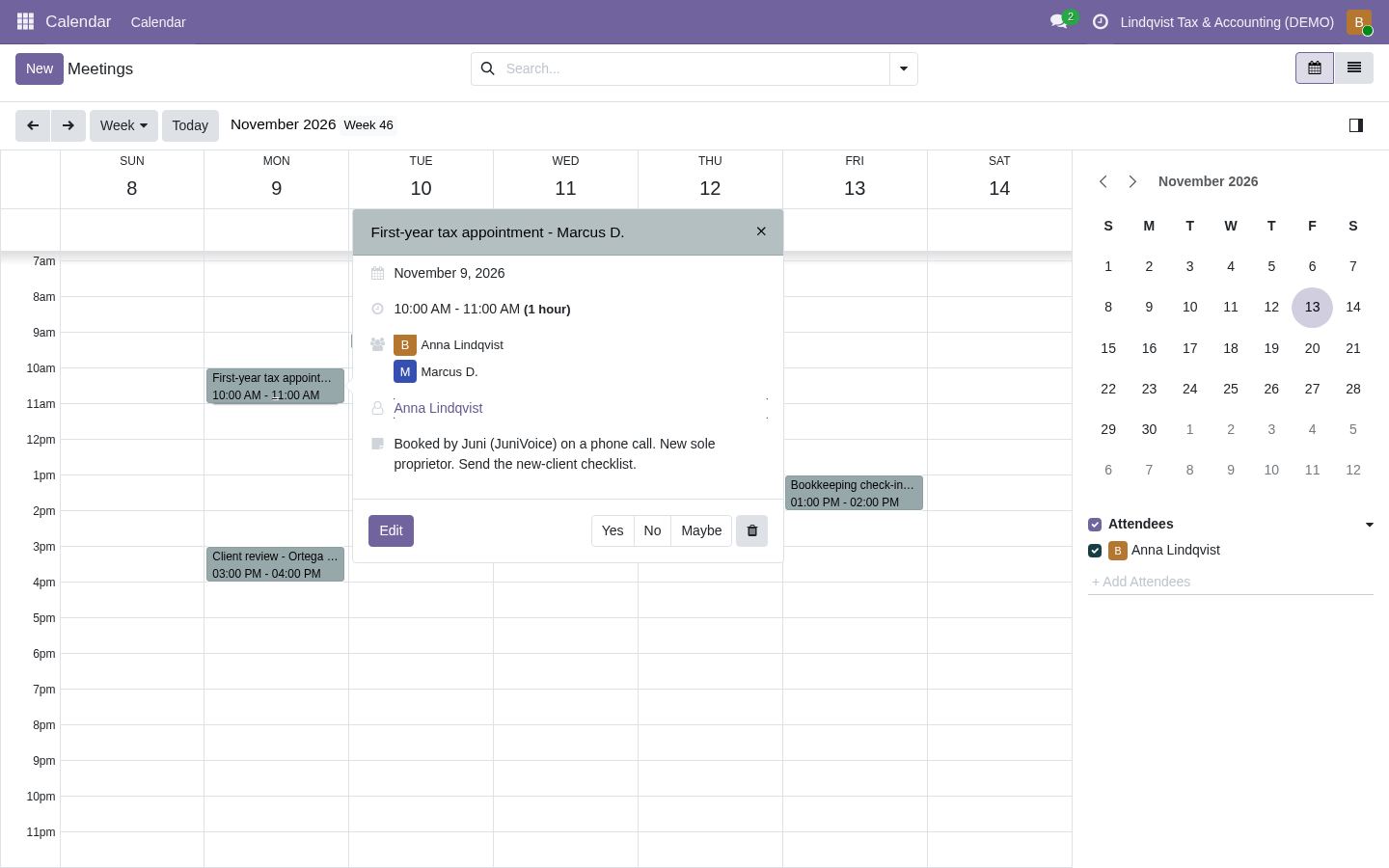Screen dimensions: 1389x868
Task: Toggle the Attendees filter checkbox
Action: (x=1095, y=525)
